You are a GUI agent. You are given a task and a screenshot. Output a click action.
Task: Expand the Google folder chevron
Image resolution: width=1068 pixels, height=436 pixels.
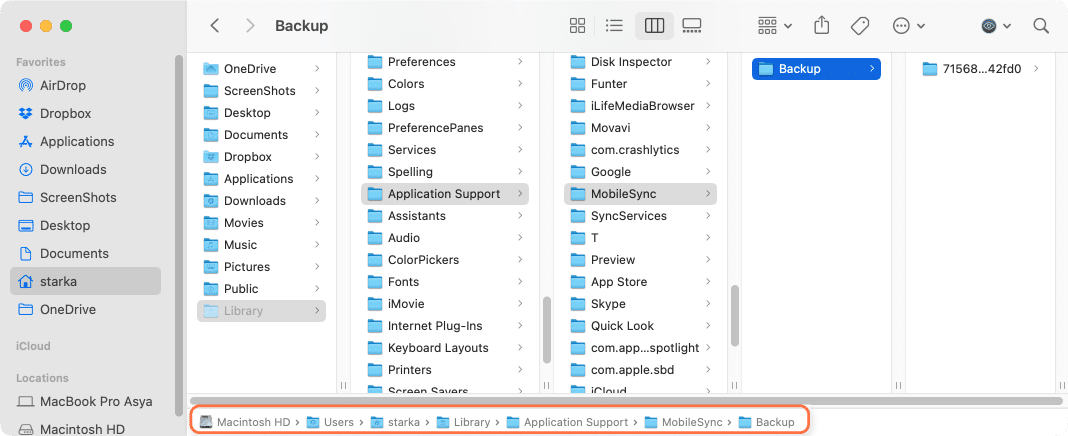tap(708, 172)
